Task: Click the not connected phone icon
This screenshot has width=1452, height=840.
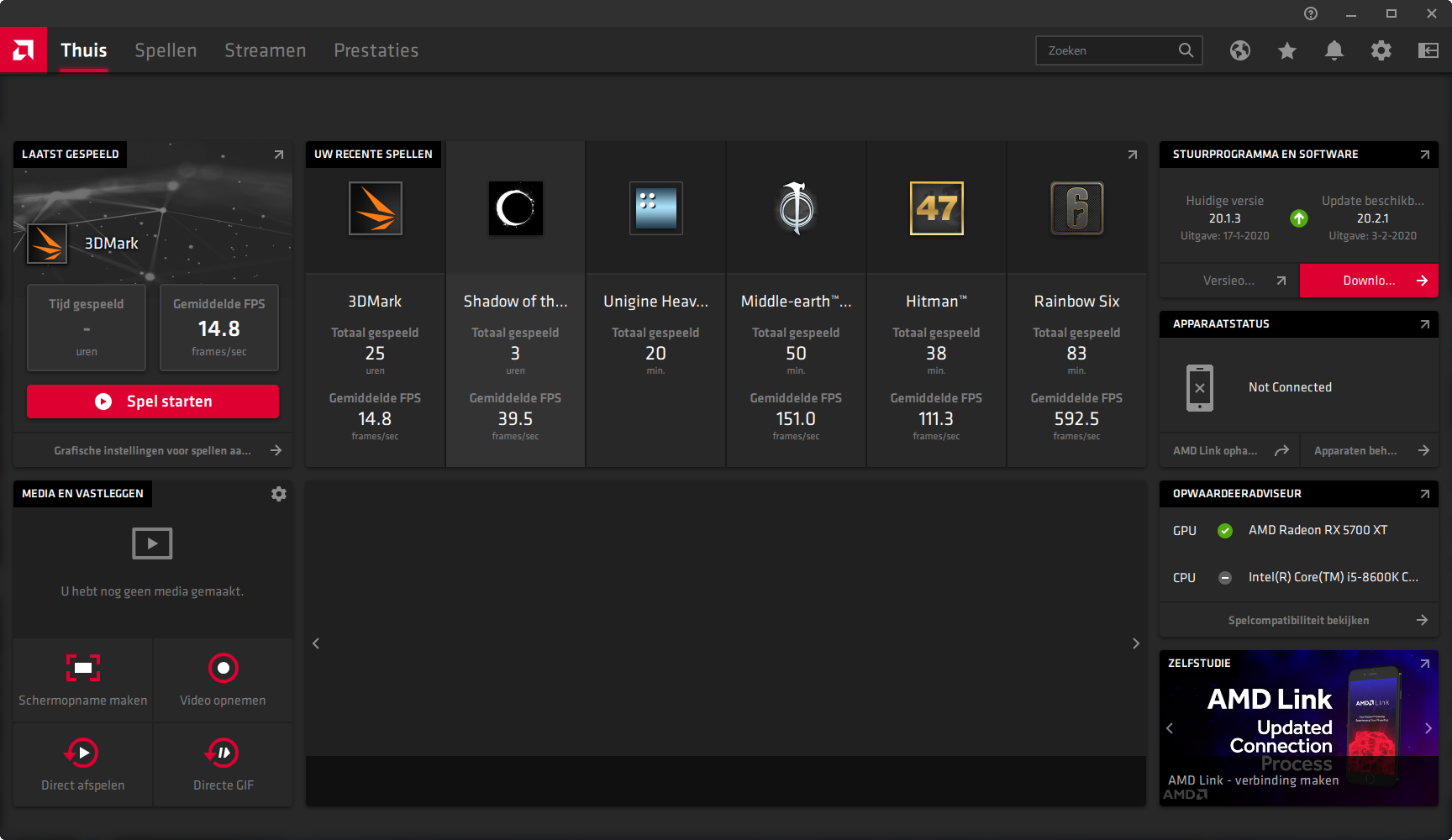Action: point(1200,388)
